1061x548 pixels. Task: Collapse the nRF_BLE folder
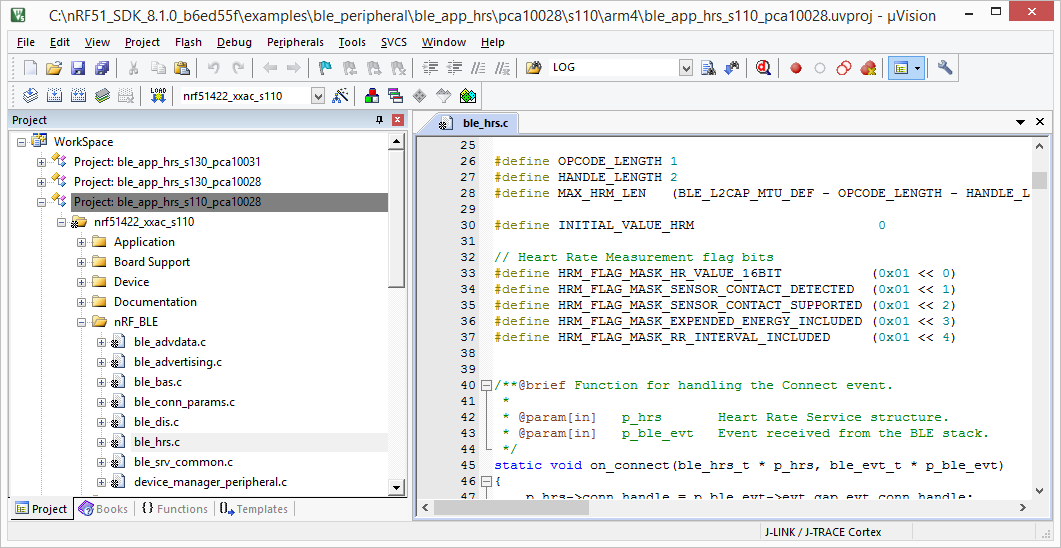(x=81, y=322)
